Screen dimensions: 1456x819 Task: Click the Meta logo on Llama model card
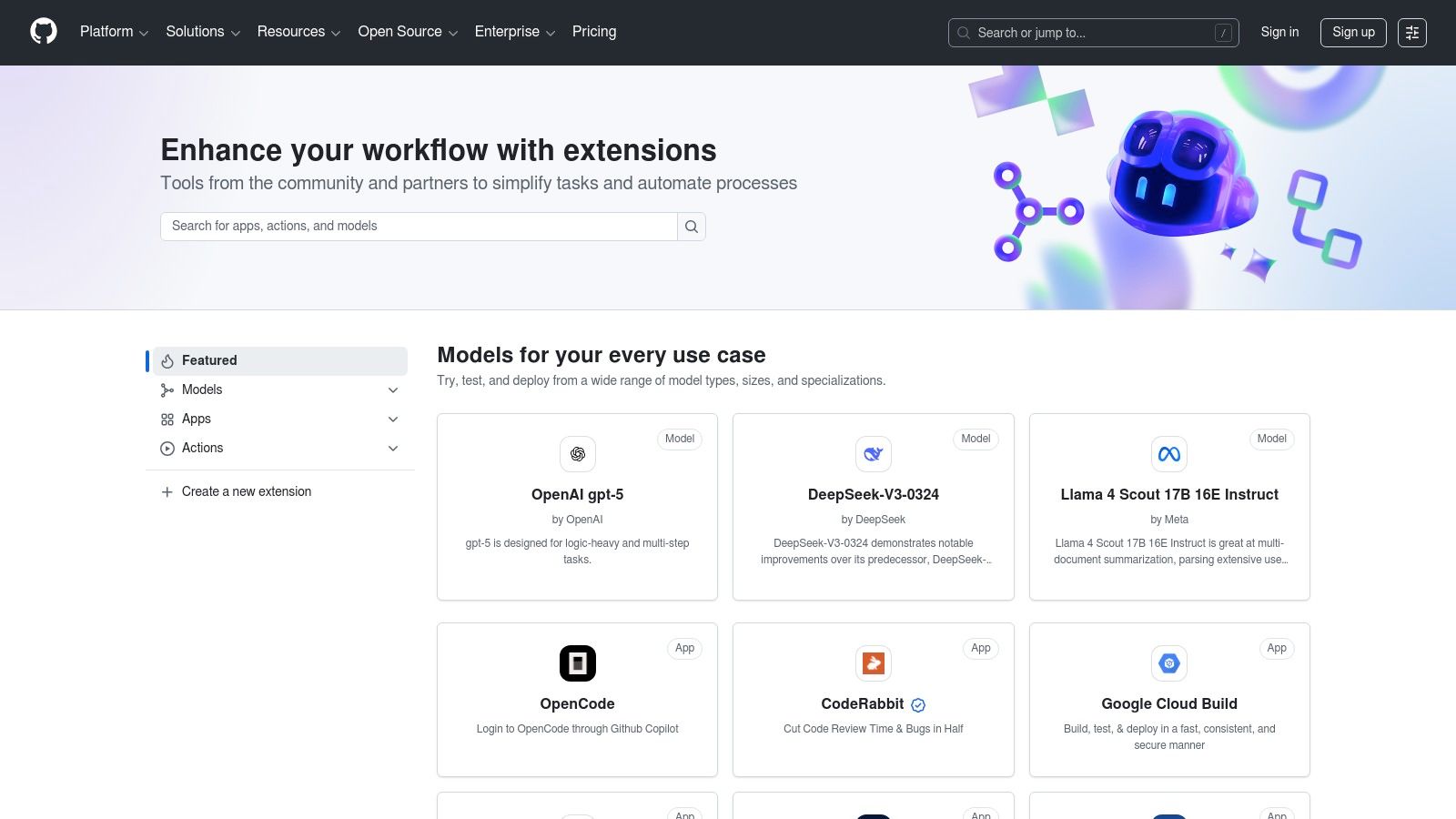coord(1168,454)
